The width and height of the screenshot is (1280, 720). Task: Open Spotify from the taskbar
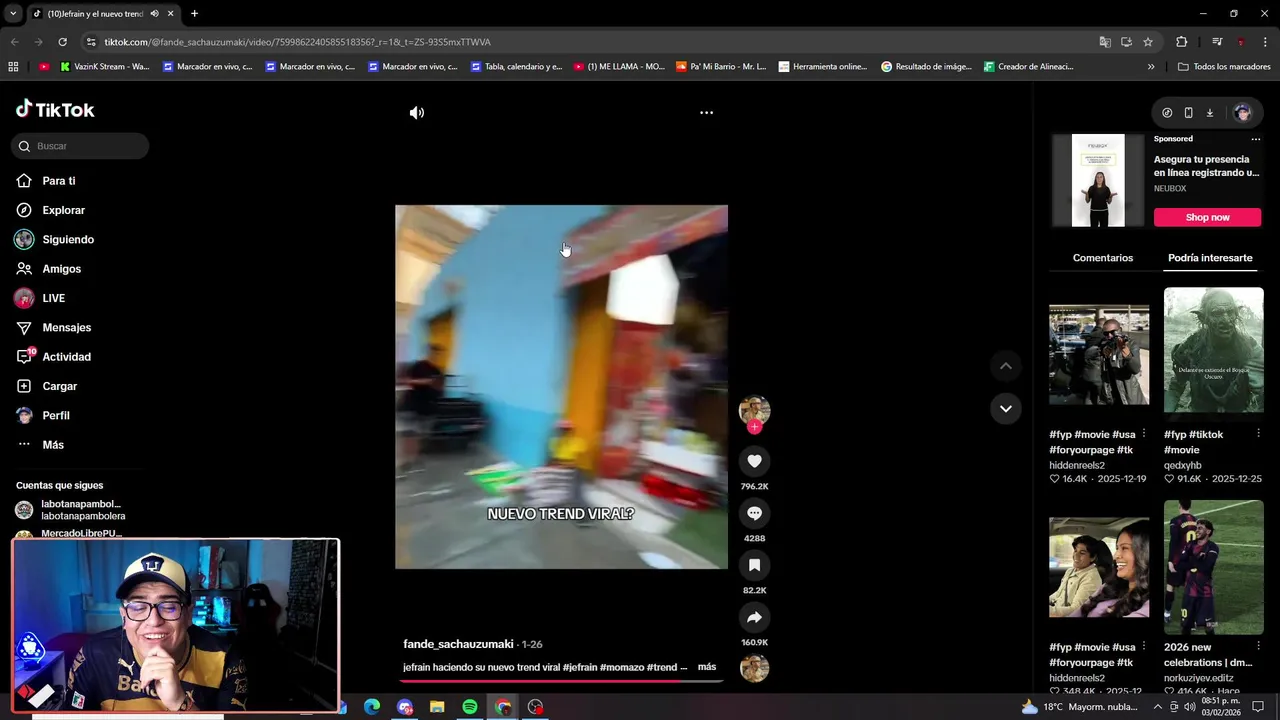point(470,707)
